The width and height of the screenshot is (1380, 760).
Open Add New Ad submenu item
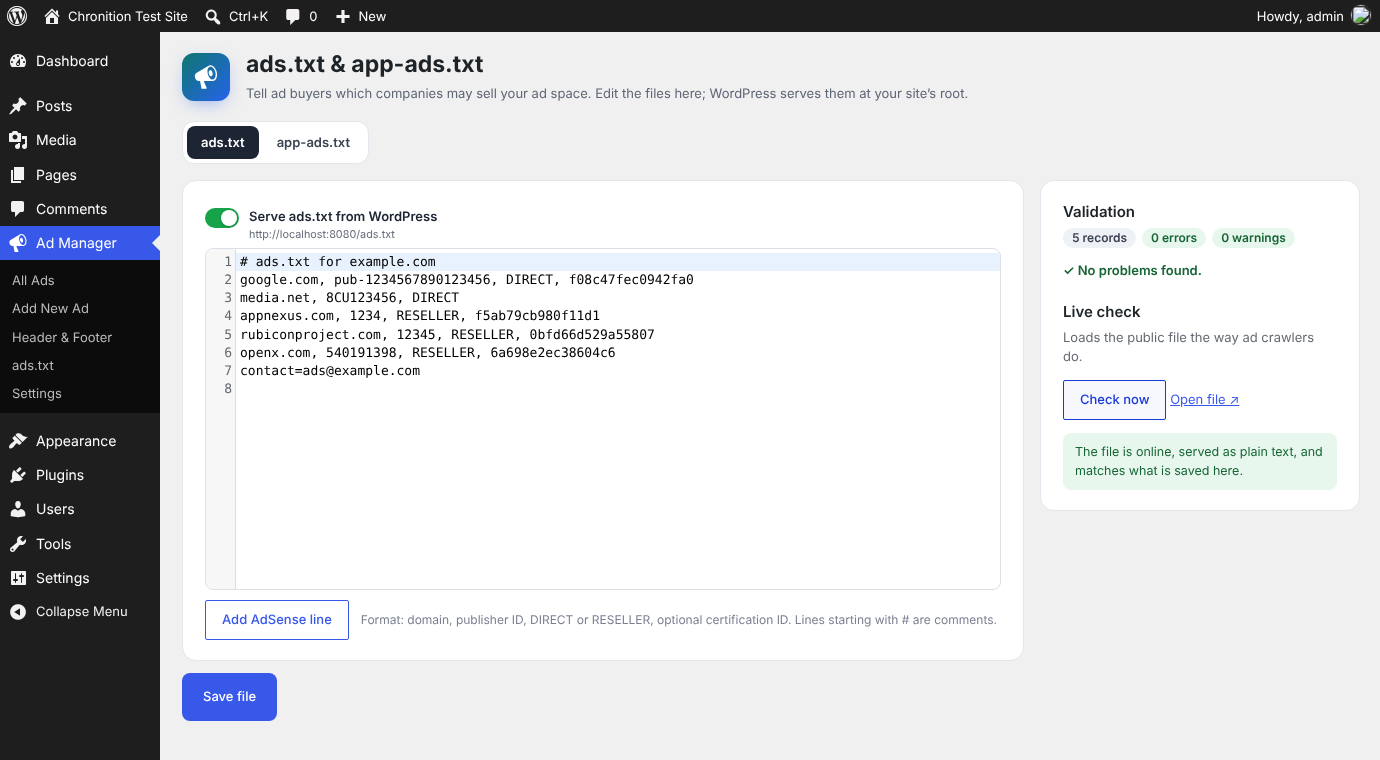click(50, 309)
